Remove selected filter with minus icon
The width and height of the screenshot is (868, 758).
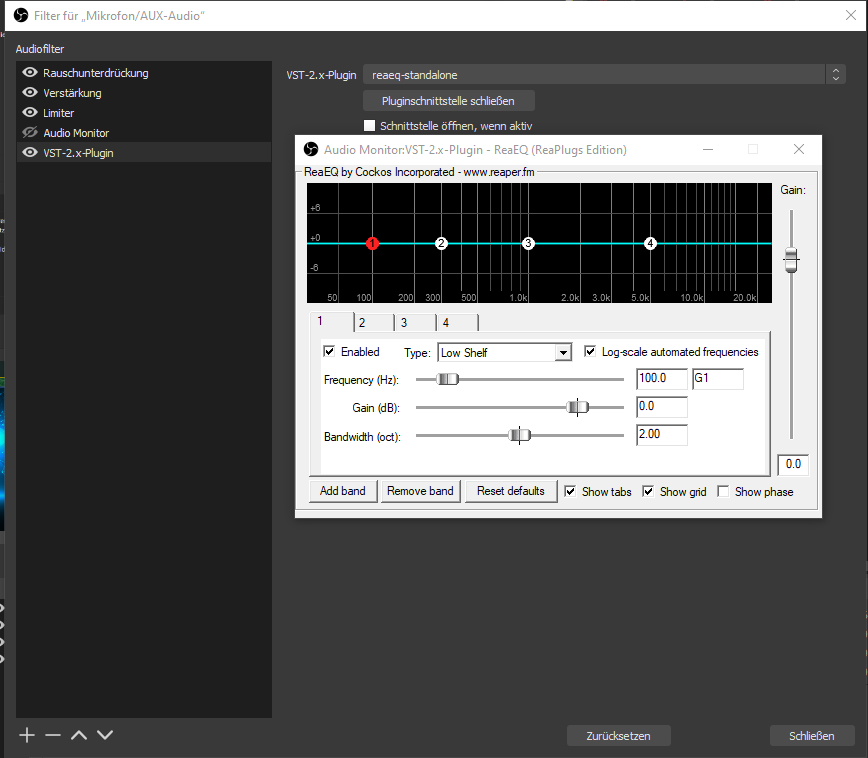point(53,735)
